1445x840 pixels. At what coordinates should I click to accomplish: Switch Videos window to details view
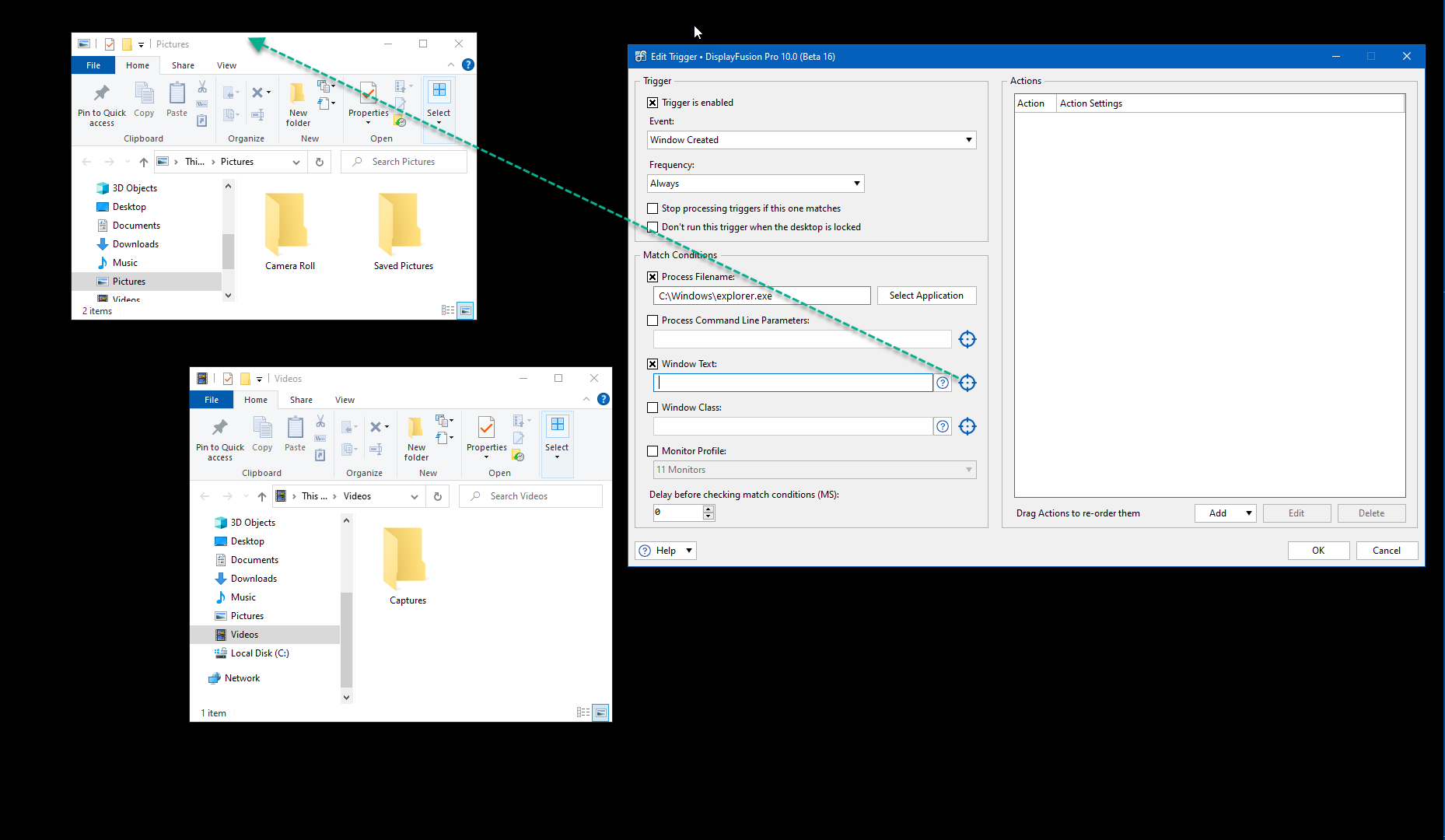click(x=583, y=712)
